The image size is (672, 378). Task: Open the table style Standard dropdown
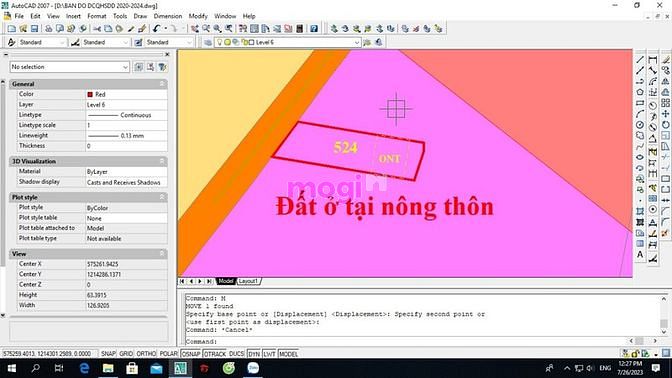pyautogui.click(x=169, y=42)
